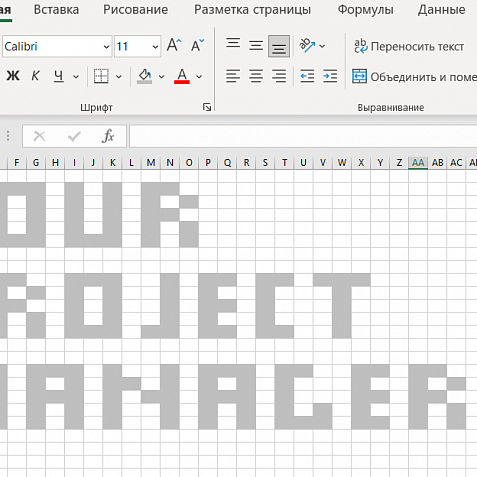Expand the borders dropdown arrow
The width and height of the screenshot is (477, 477).
(119, 77)
